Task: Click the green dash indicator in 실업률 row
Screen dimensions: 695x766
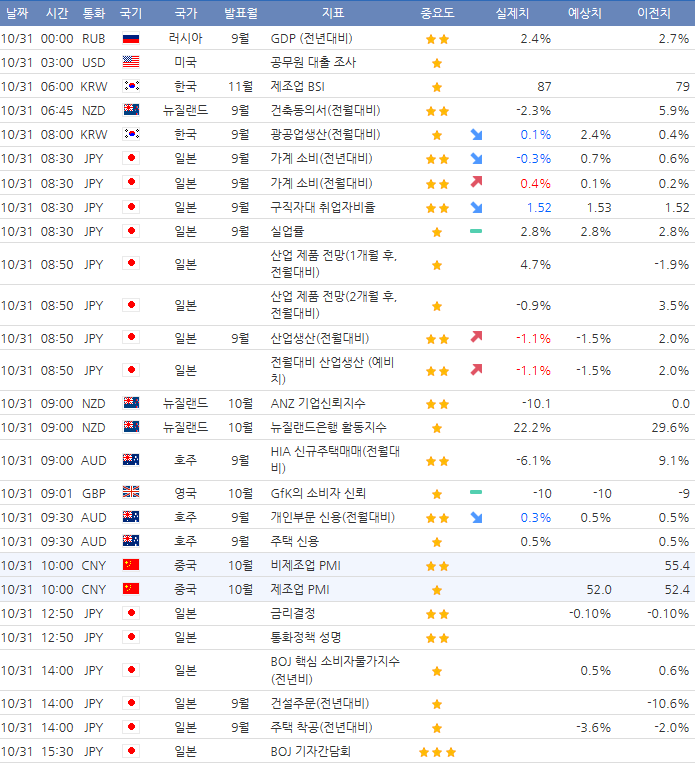Action: pos(476,231)
